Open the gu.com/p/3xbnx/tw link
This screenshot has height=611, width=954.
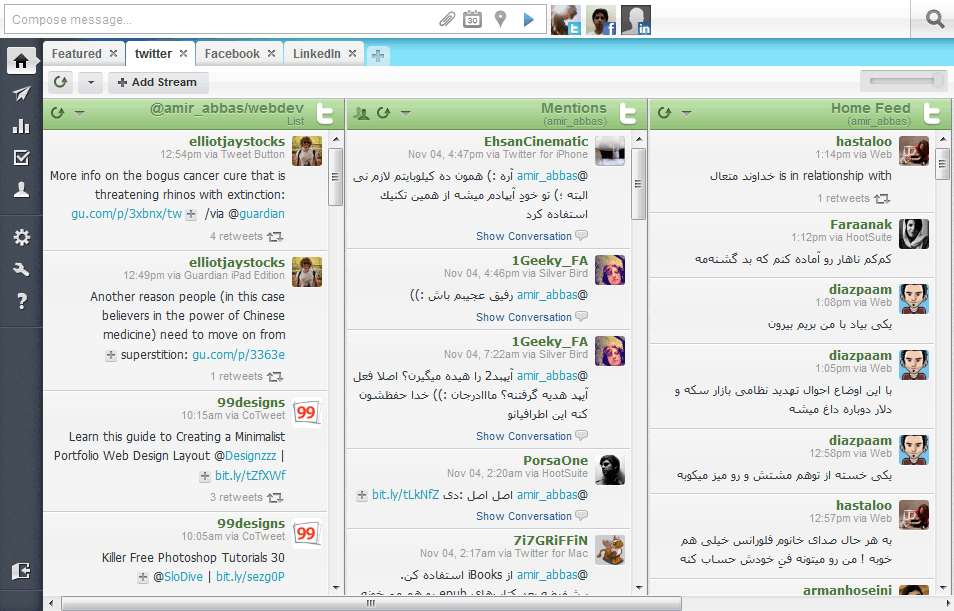127,214
